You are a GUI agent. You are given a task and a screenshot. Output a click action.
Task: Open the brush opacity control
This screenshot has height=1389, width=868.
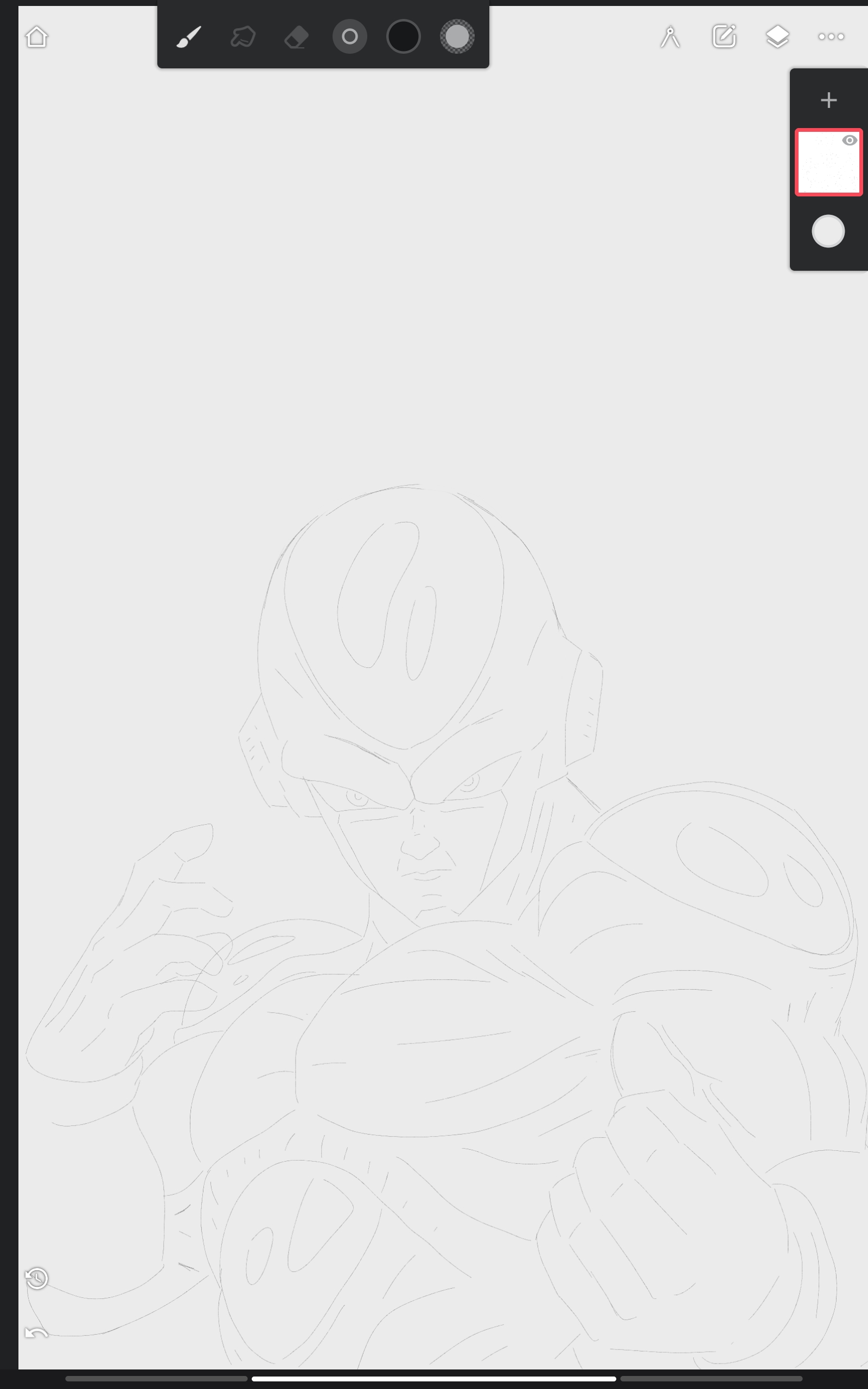[457, 37]
